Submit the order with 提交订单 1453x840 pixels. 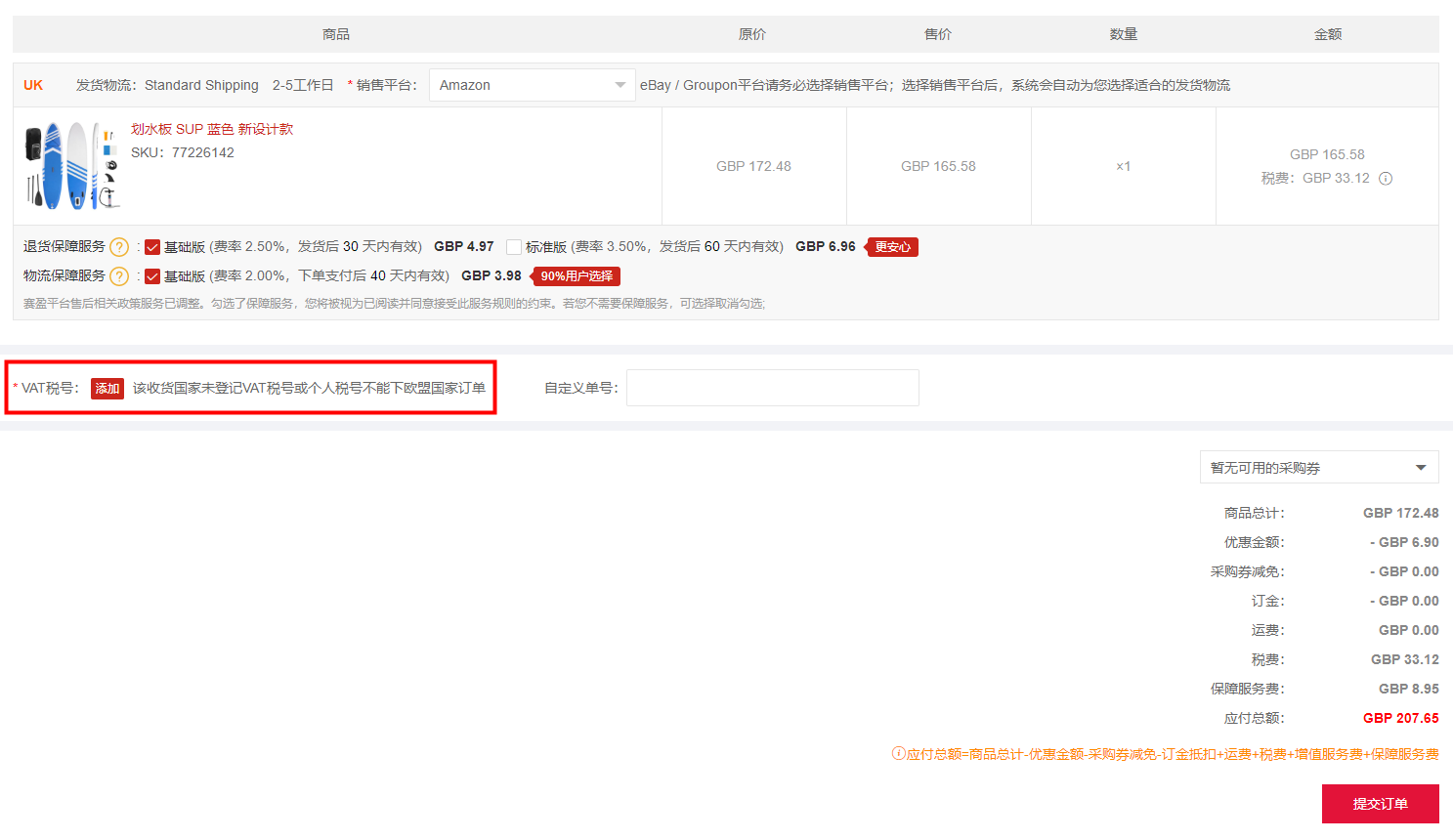click(1380, 804)
